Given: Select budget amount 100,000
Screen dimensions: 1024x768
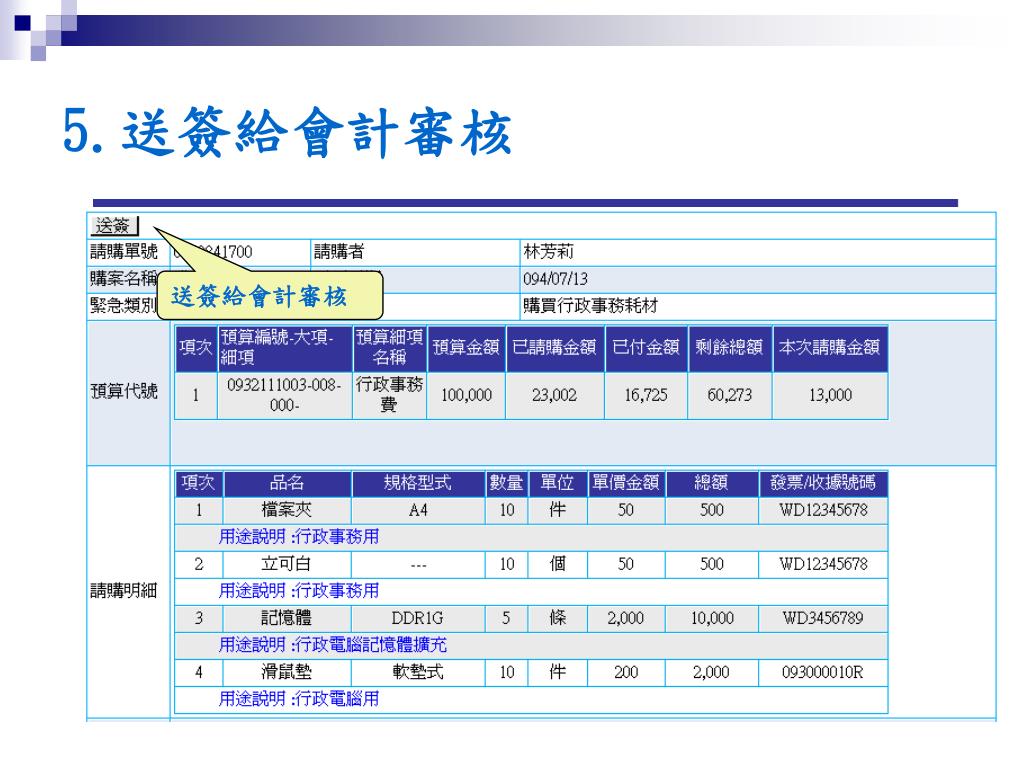Looking at the screenshot, I should [466, 395].
